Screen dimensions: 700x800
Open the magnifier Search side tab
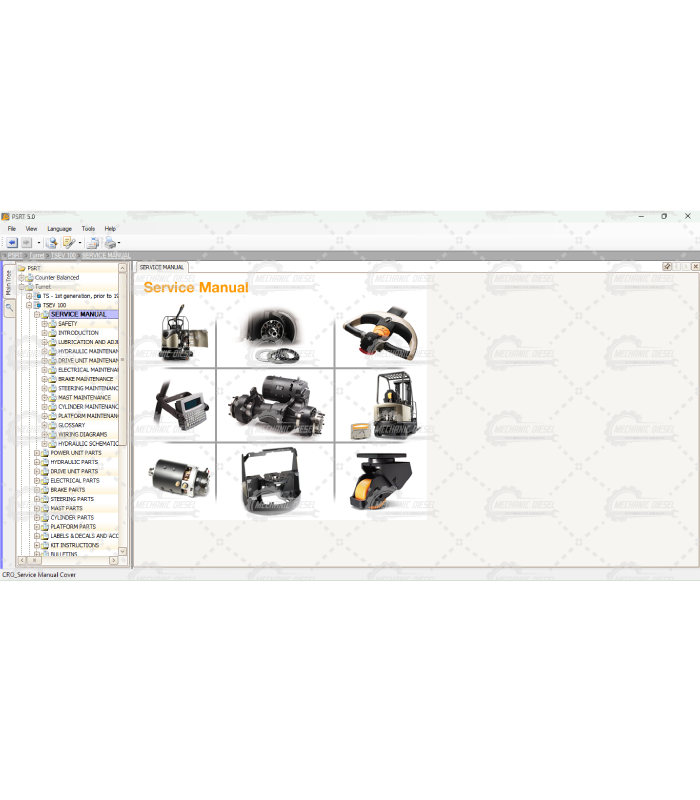click(8, 309)
